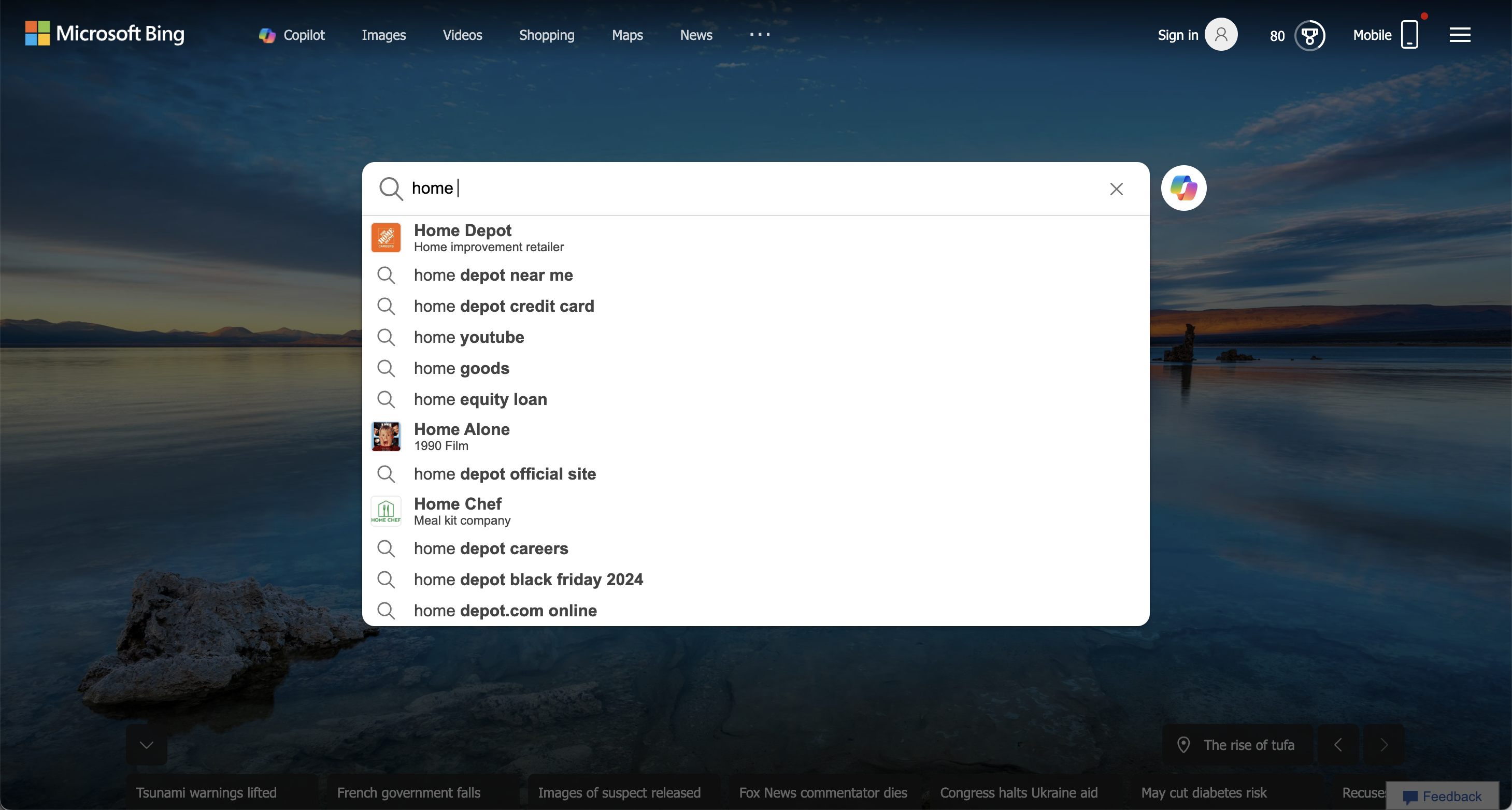Select suggestion home depot official site
The image size is (1512, 810).
point(755,474)
